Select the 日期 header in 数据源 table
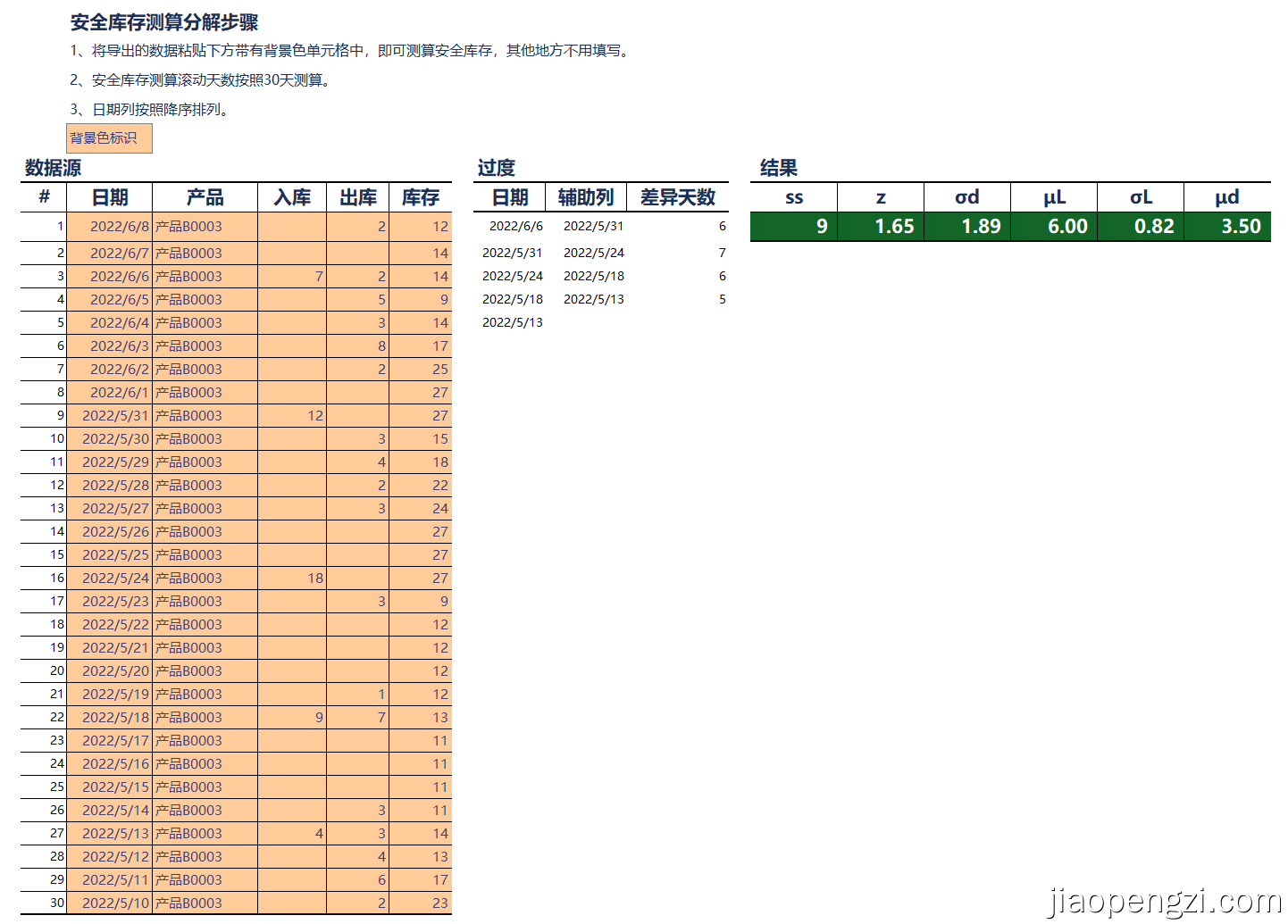The width and height of the screenshot is (1288, 924). [x=110, y=197]
